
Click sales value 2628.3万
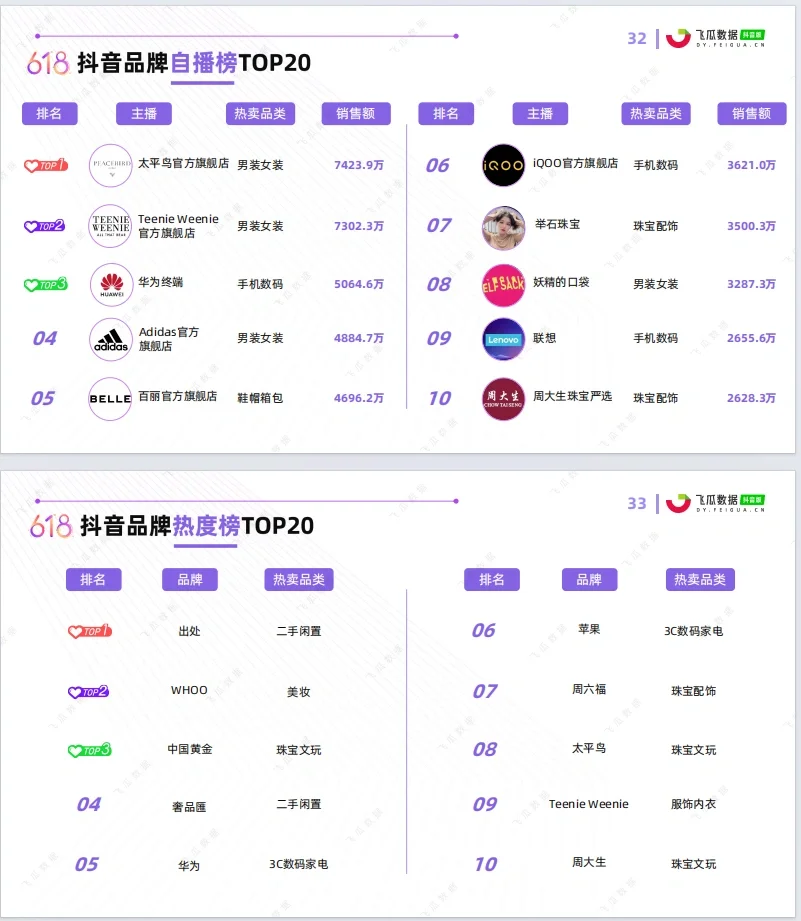pyautogui.click(x=751, y=398)
